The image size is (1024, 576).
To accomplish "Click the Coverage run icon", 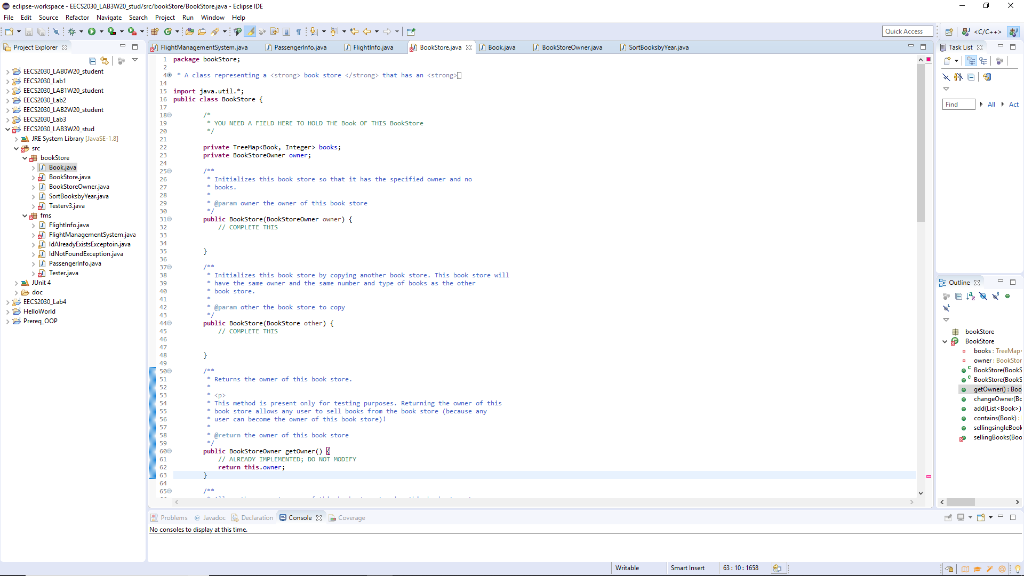I will click(x=112, y=31).
